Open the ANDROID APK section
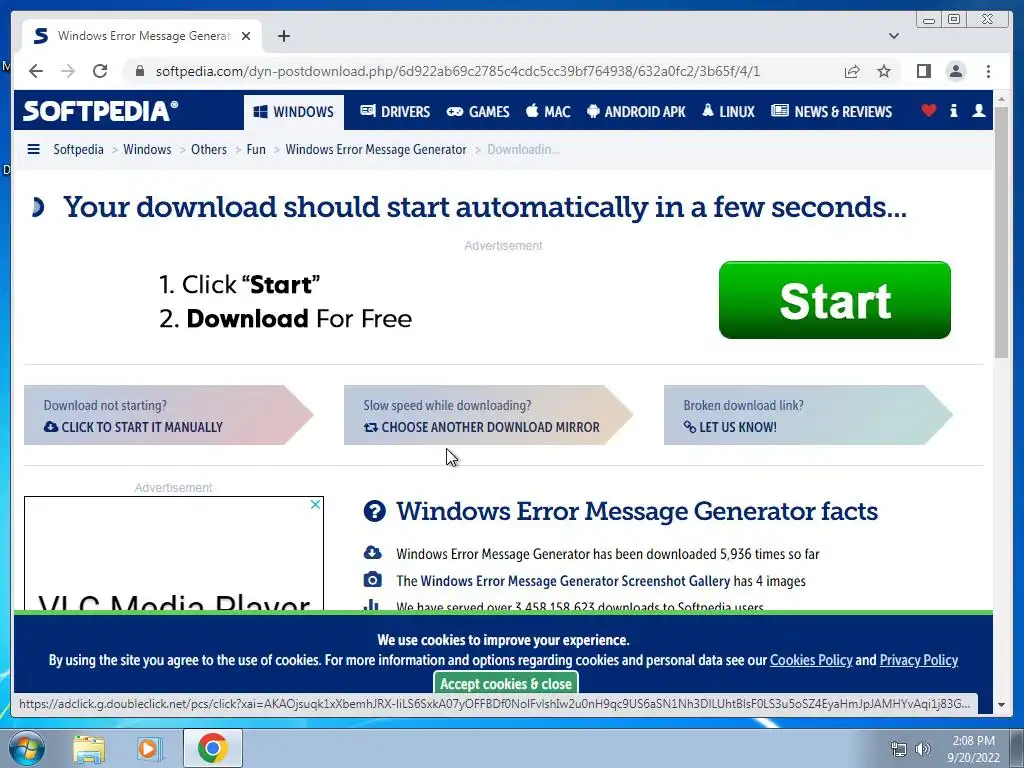 coord(636,112)
